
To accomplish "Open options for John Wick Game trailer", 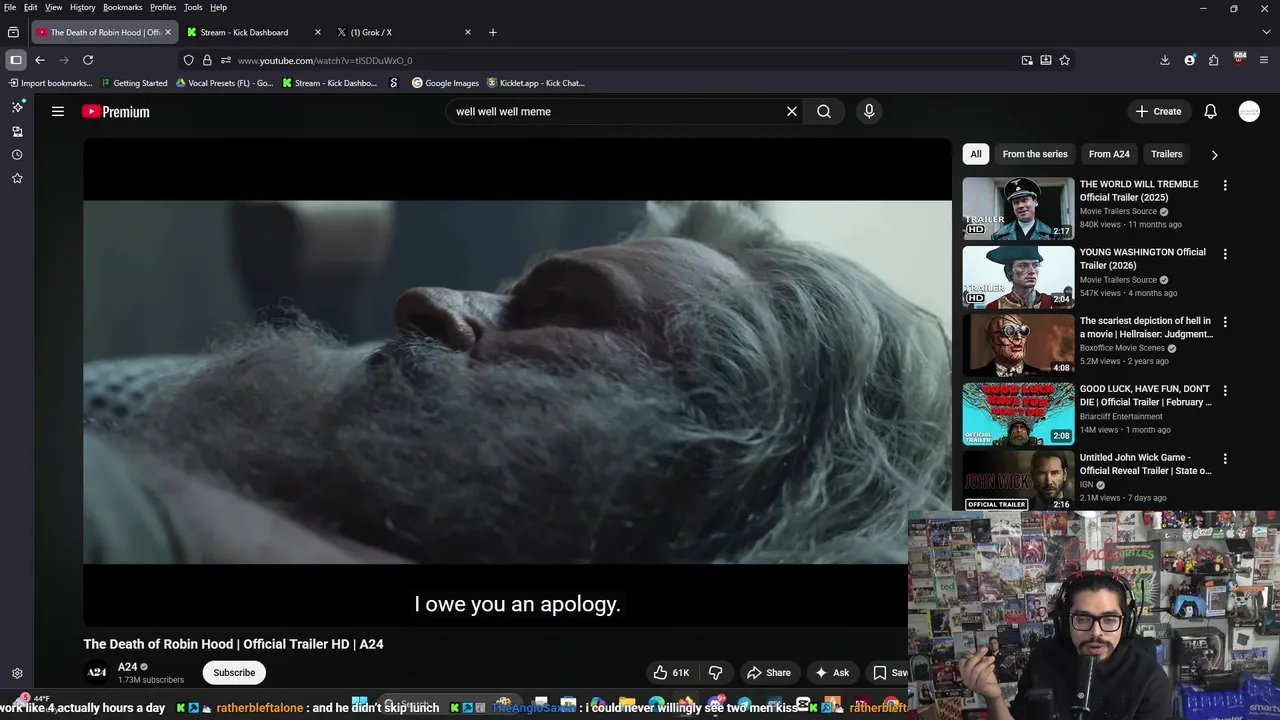I will pyautogui.click(x=1225, y=458).
